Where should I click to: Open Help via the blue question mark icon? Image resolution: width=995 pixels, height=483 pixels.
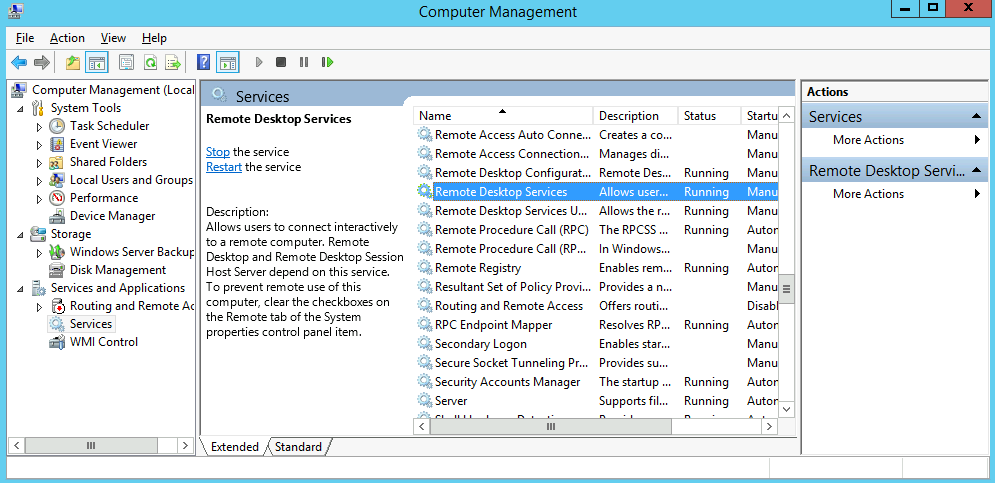[203, 63]
